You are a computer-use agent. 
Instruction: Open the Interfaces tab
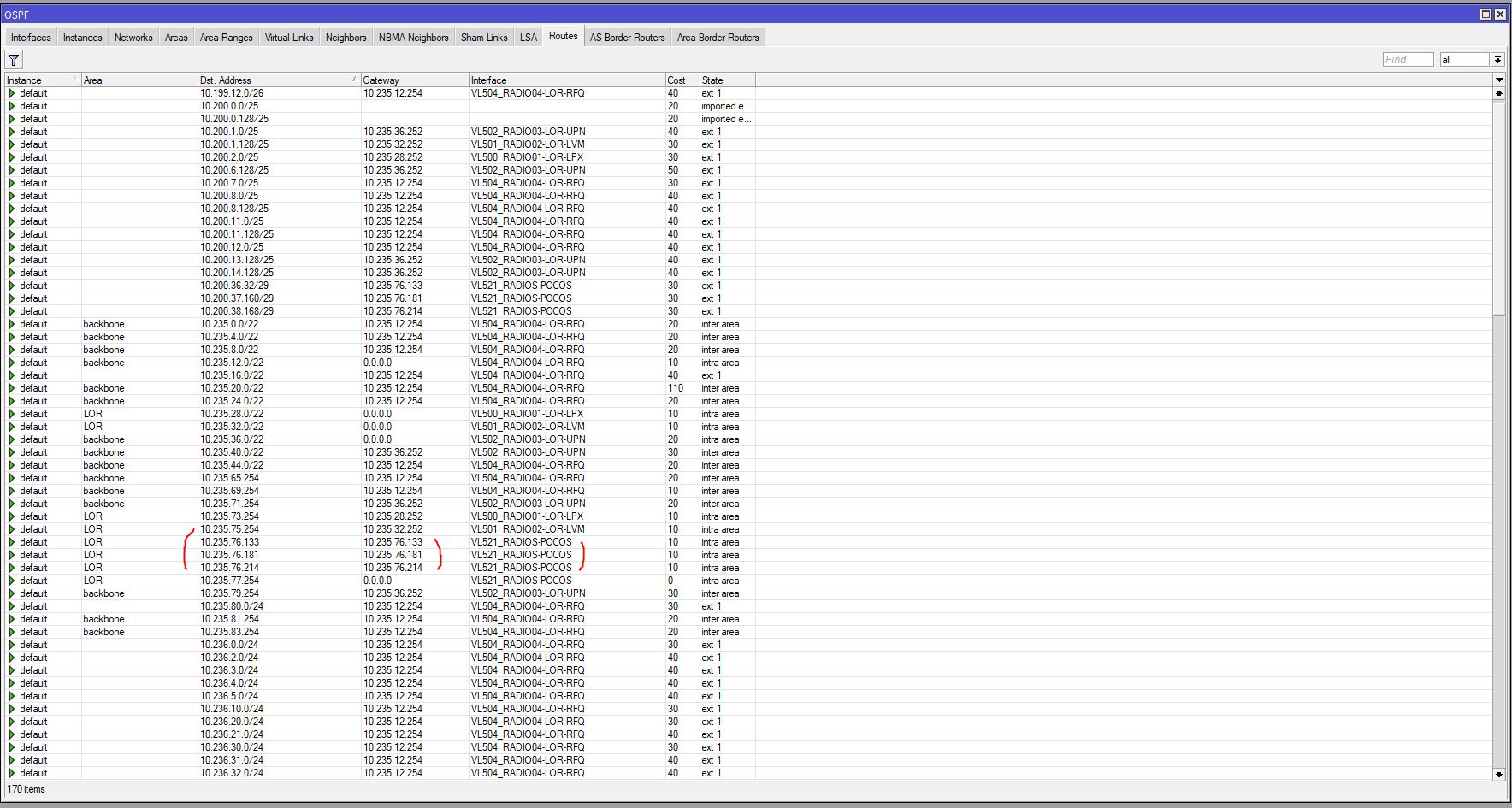[31, 38]
